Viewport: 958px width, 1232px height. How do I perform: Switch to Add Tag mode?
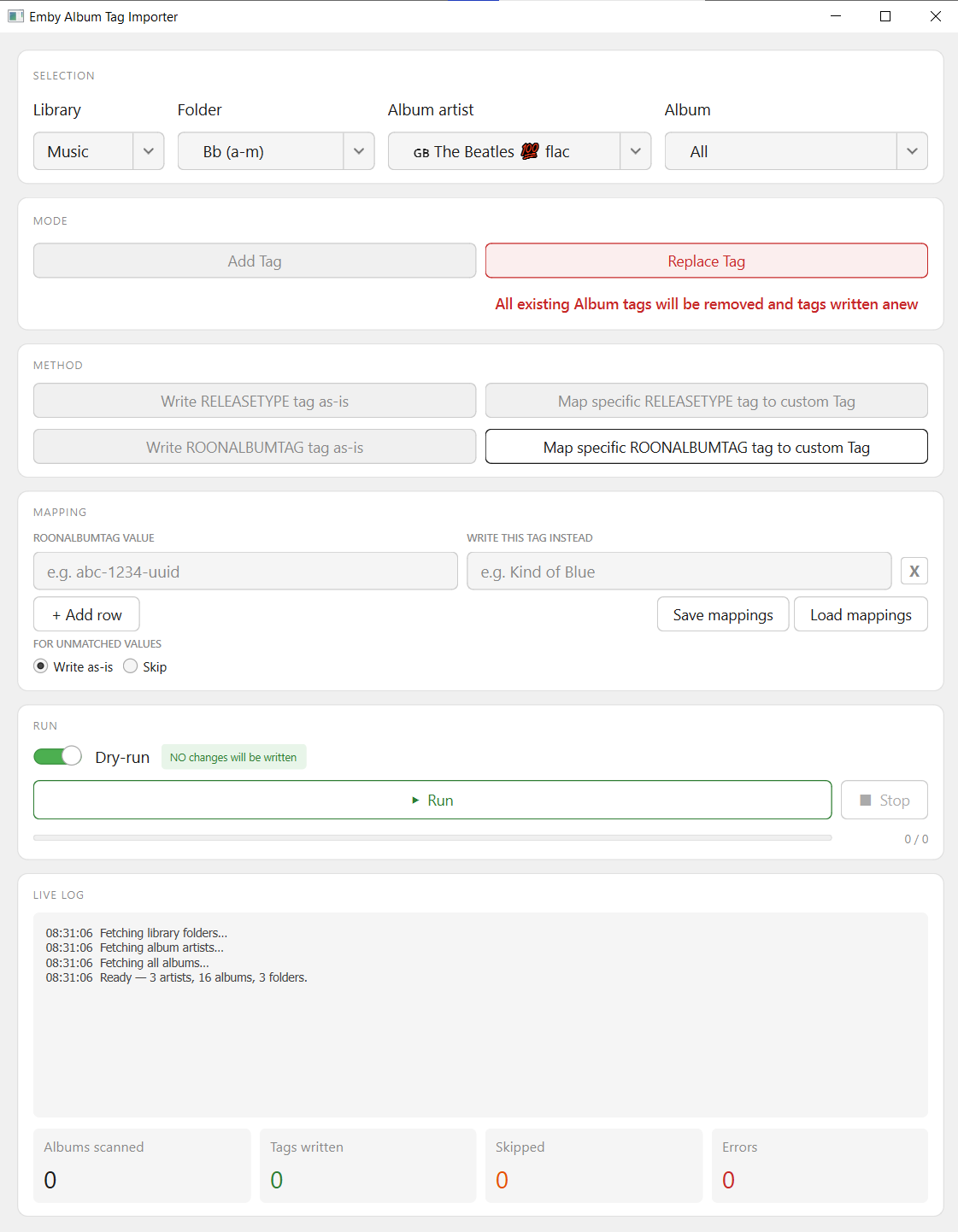click(254, 261)
